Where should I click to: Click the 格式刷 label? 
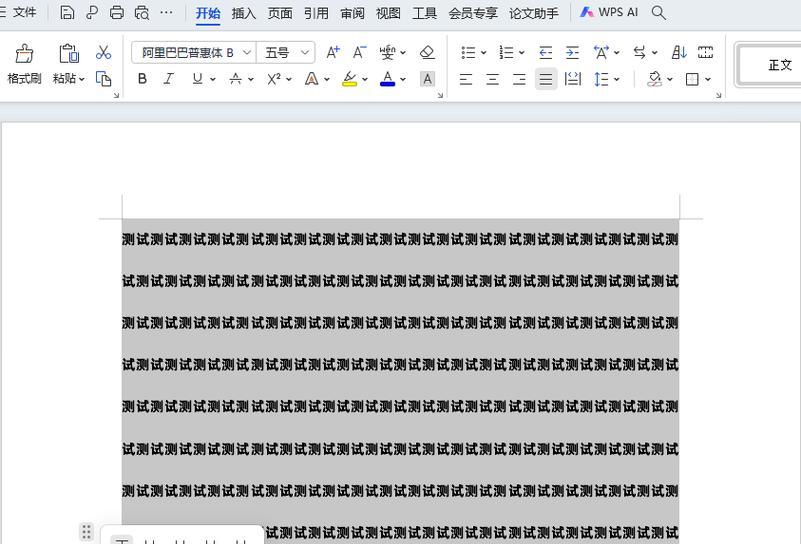point(24,78)
